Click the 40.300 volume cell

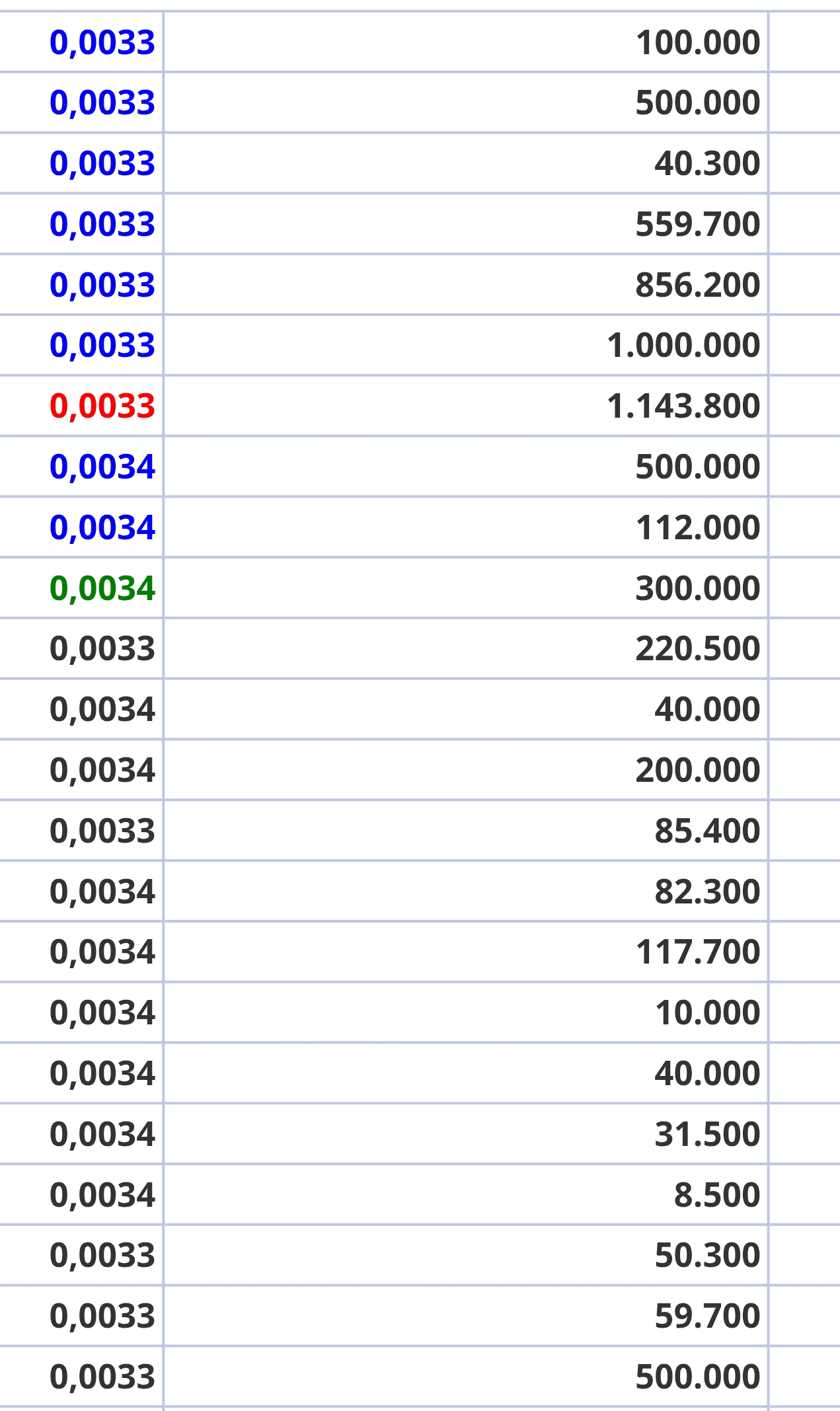coord(466,163)
